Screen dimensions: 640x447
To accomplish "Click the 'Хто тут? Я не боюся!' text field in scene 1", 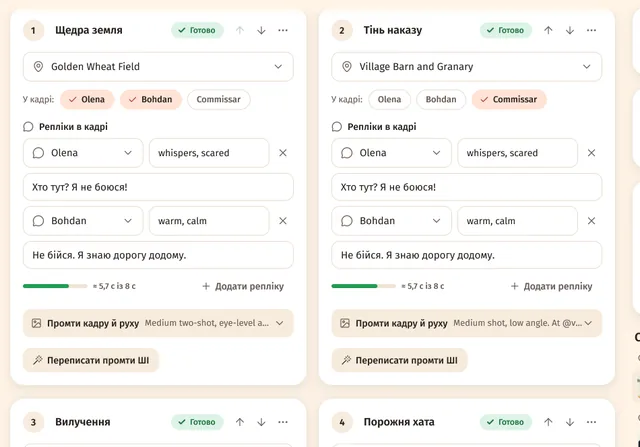I will tap(158, 187).
